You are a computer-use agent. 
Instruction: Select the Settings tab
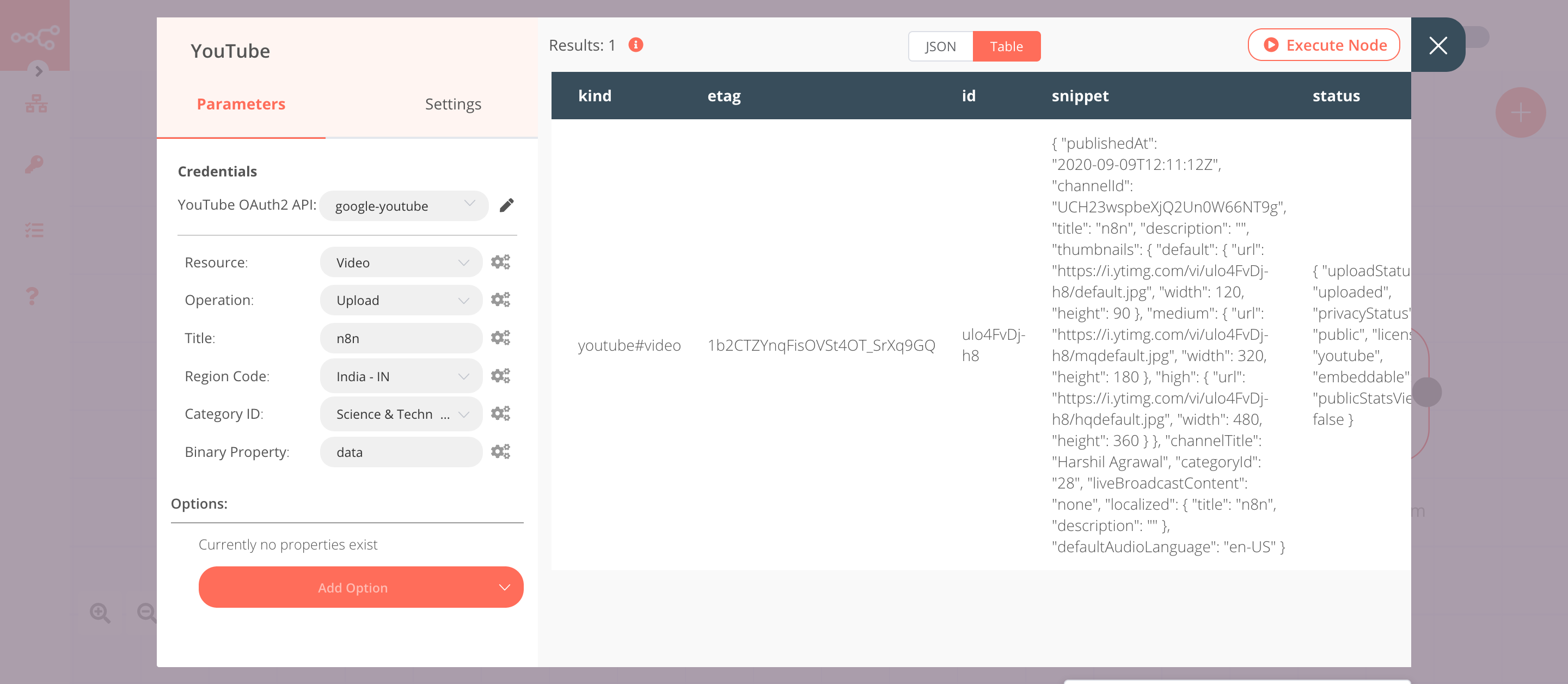coord(452,103)
